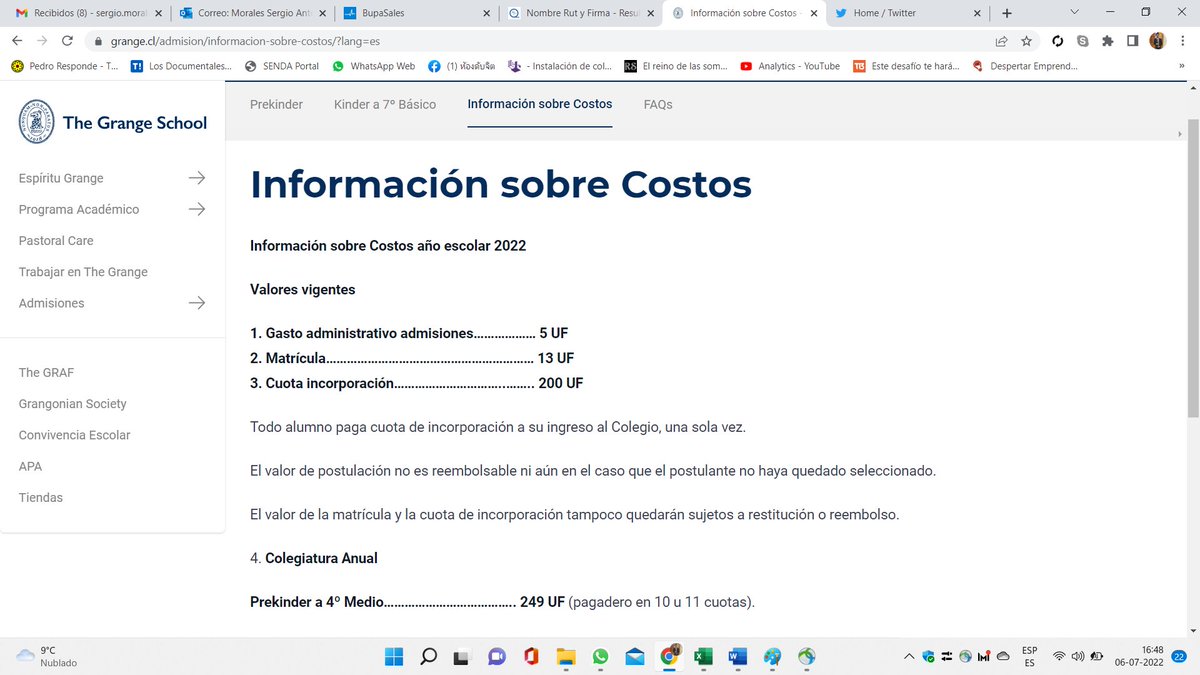Open File Explorer from the taskbar
This screenshot has width=1200, height=675.
point(566,656)
